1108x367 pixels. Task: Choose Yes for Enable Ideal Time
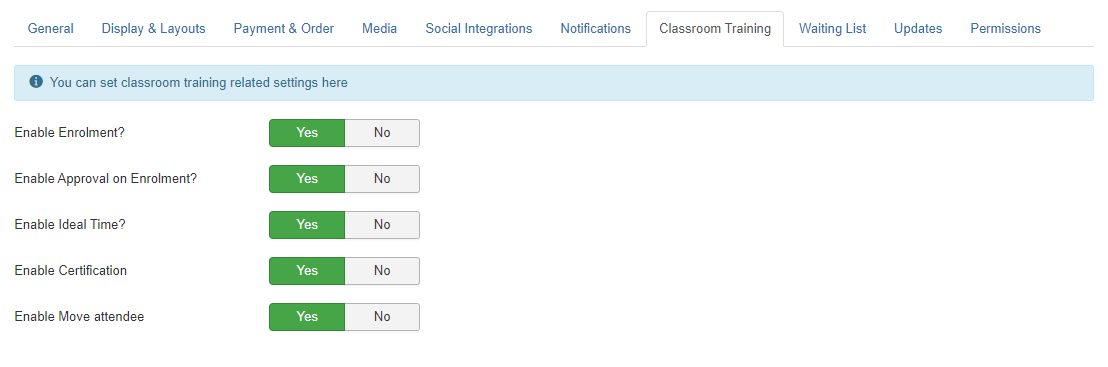(x=307, y=225)
